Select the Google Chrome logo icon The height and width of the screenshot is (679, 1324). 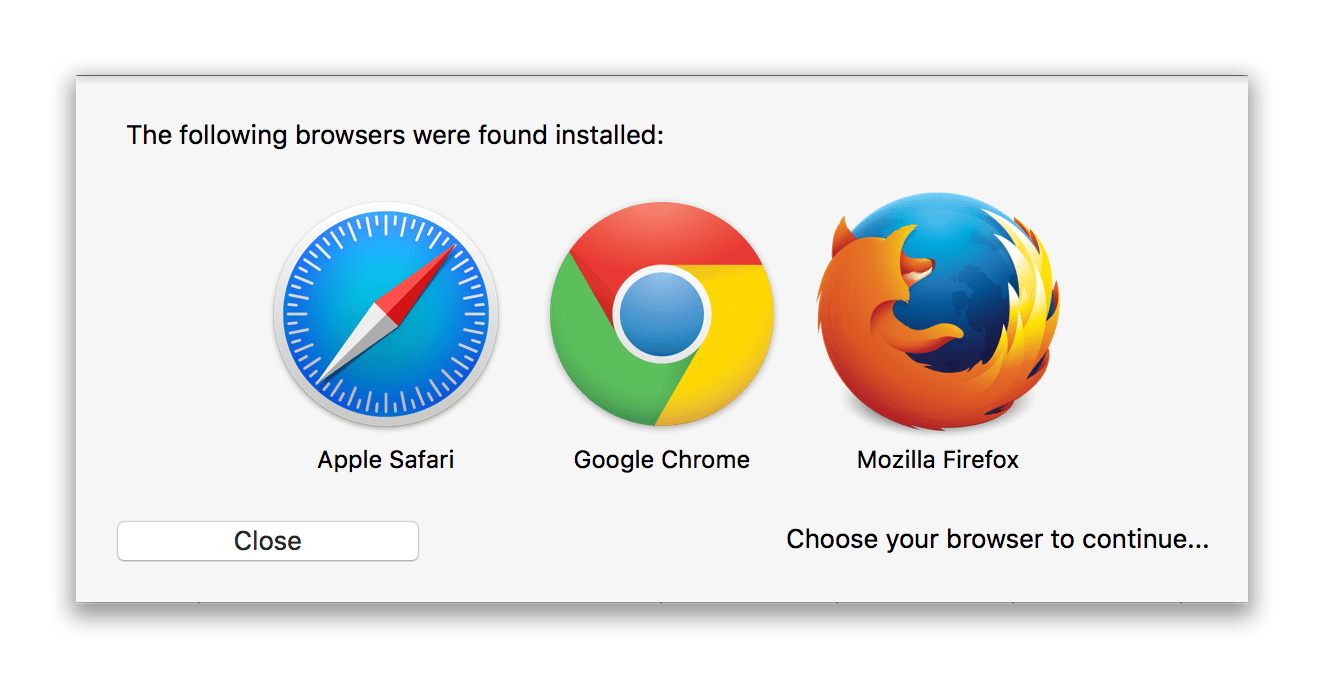click(662, 315)
